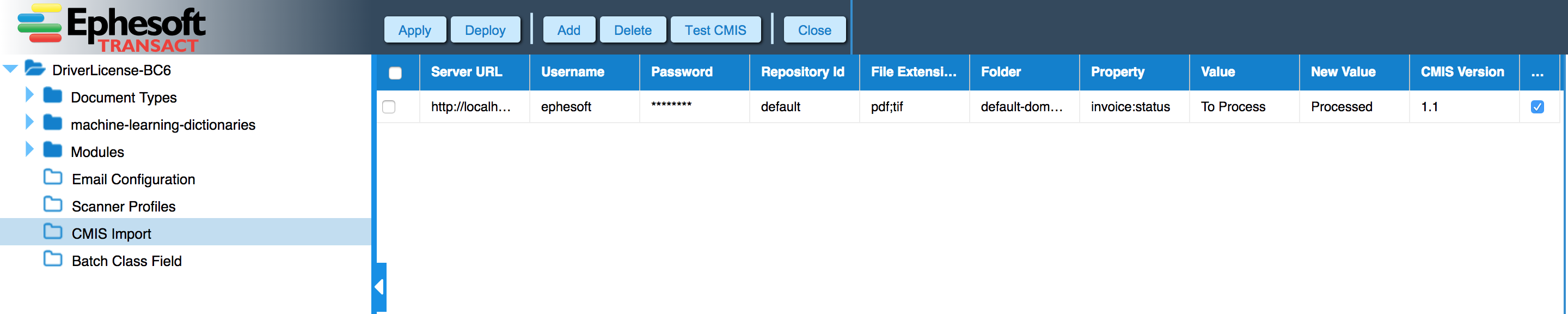Sort by the Server URL column header

467,72
